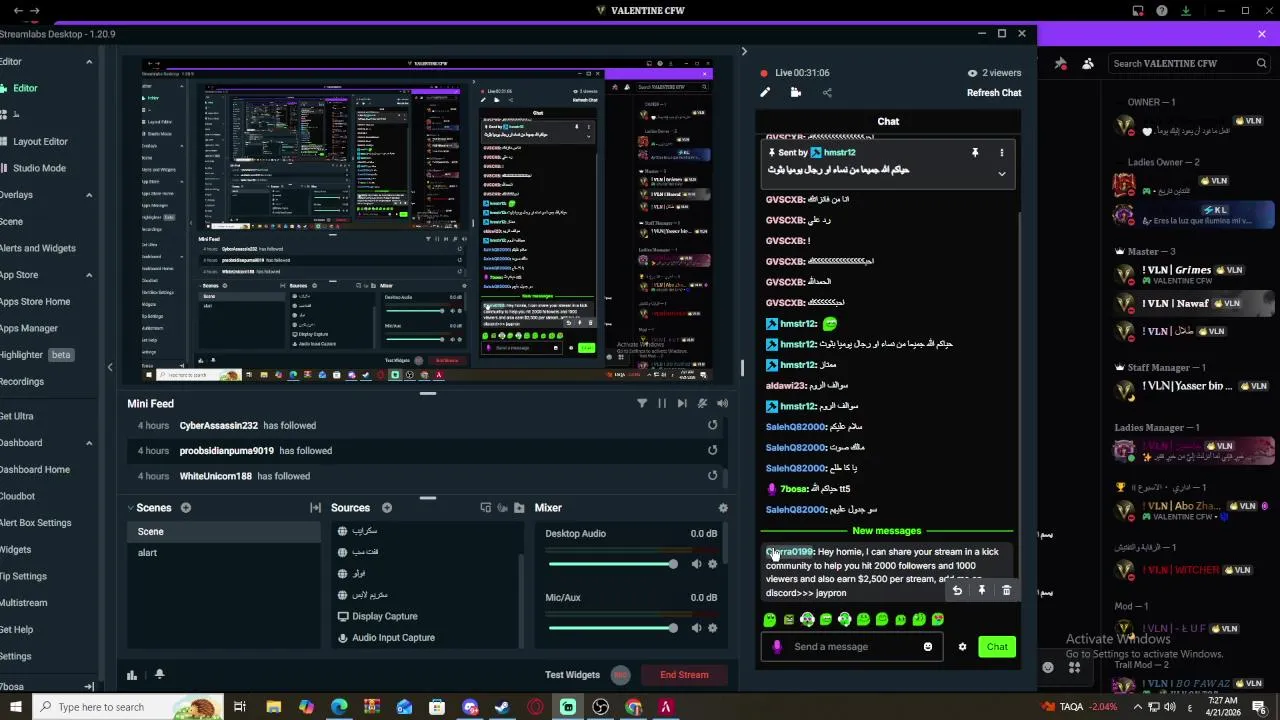Collapse the chat panel arrow

pos(743,52)
